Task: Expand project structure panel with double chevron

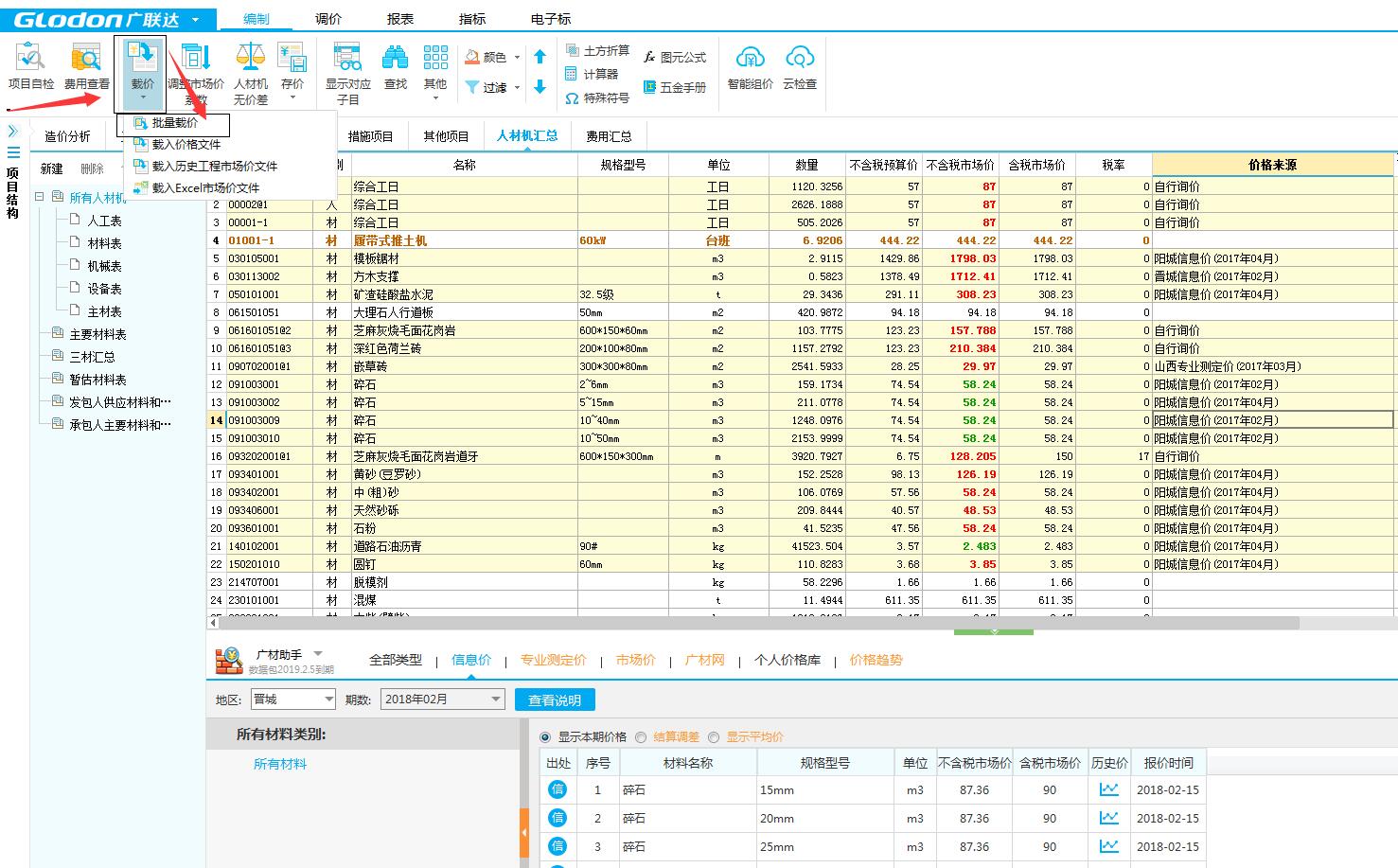Action: [13, 131]
